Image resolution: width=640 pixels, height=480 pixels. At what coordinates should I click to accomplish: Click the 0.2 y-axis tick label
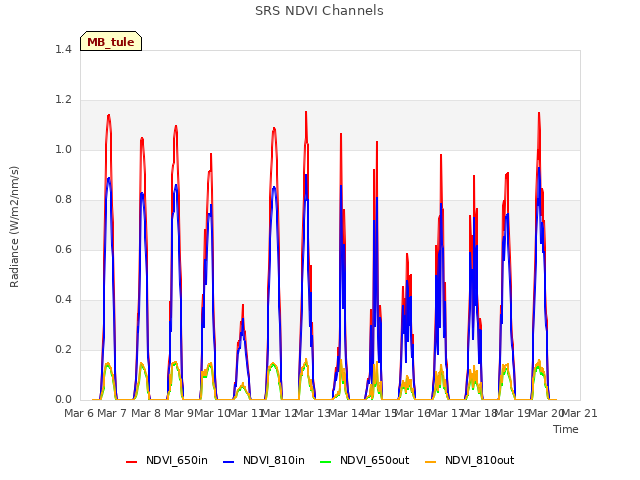point(63,350)
